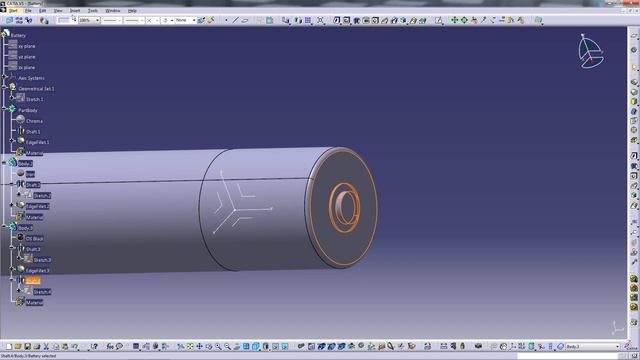Click the orange battery terminal ring
This screenshot has height=360, width=640.
click(x=344, y=207)
